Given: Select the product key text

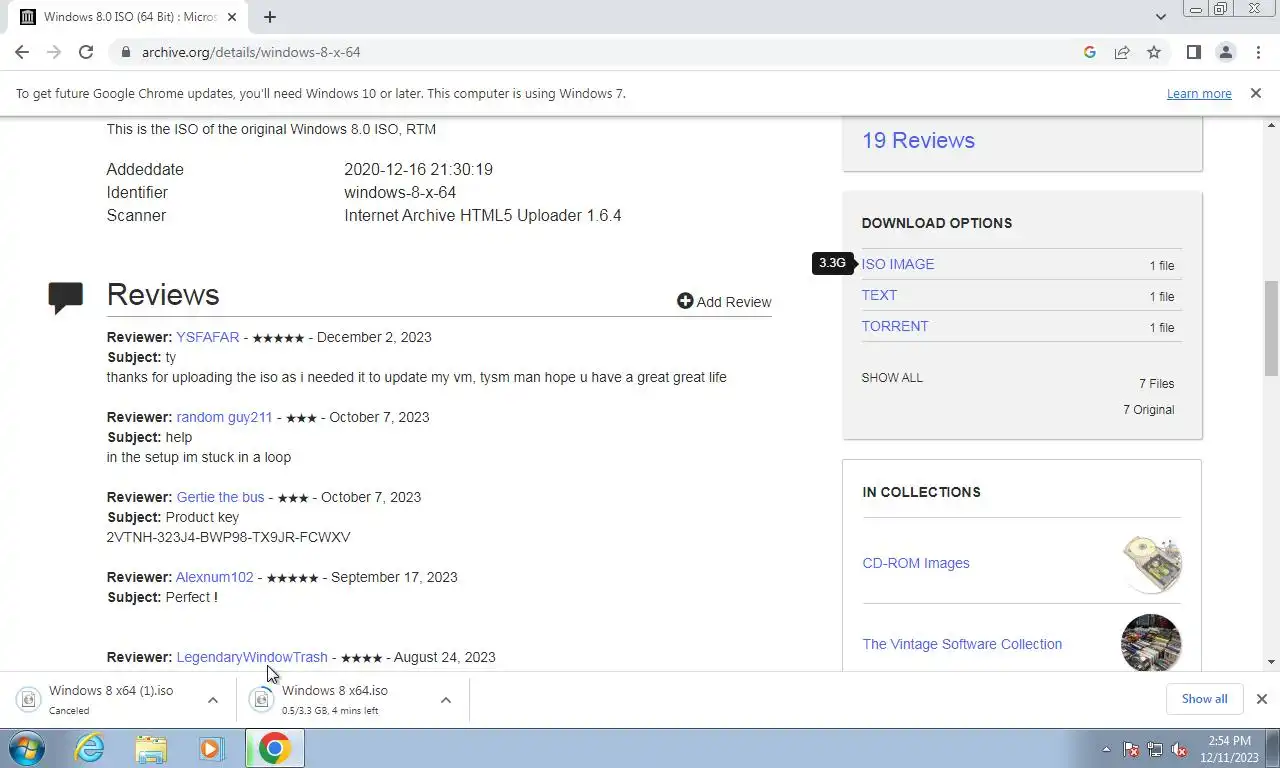Looking at the screenshot, I should [228, 537].
